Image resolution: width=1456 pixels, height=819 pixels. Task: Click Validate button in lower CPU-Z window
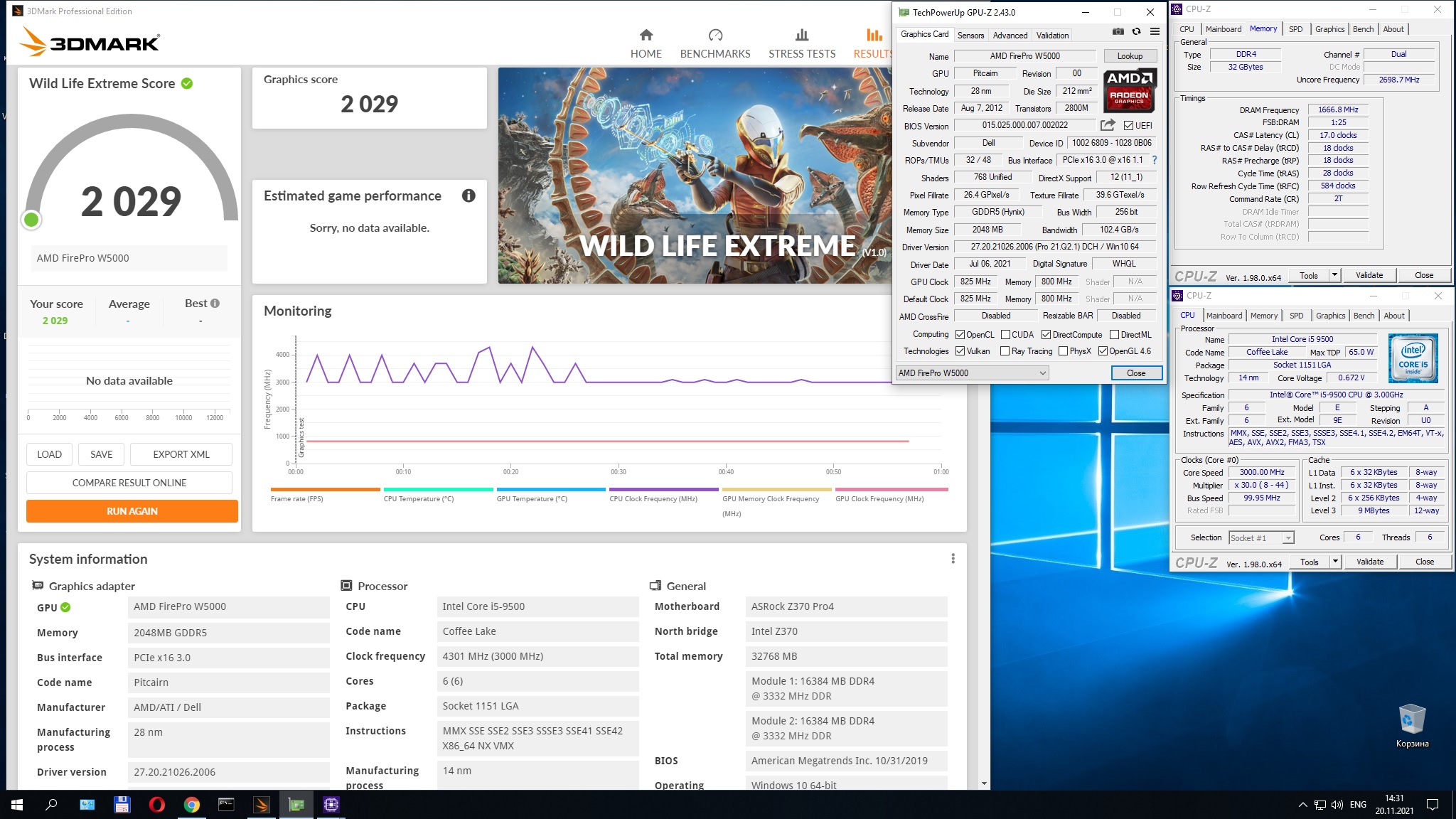[1370, 562]
